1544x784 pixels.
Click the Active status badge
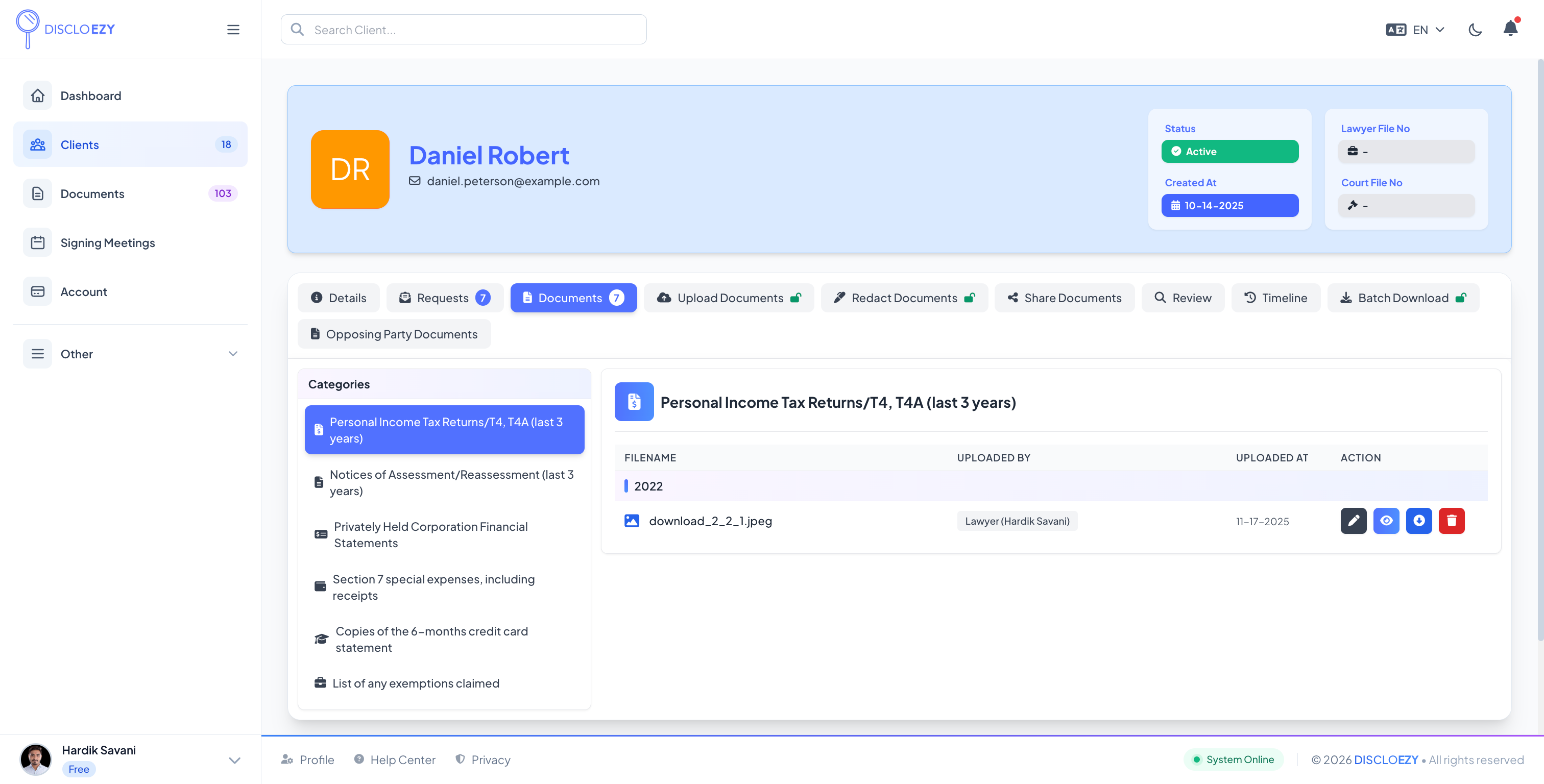(x=1229, y=151)
